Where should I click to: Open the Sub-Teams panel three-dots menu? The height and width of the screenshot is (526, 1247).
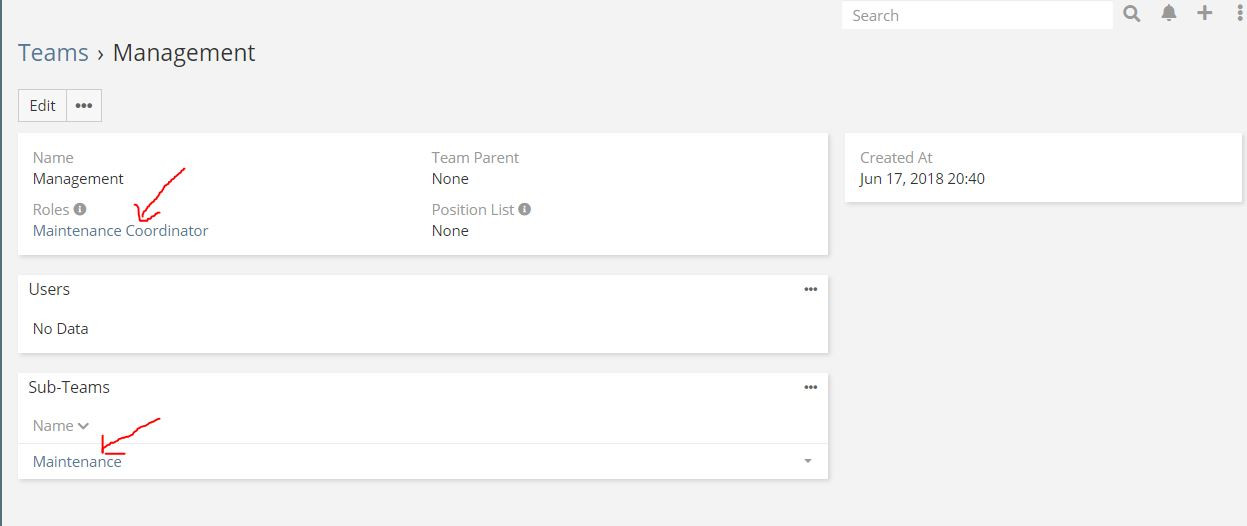click(x=810, y=388)
